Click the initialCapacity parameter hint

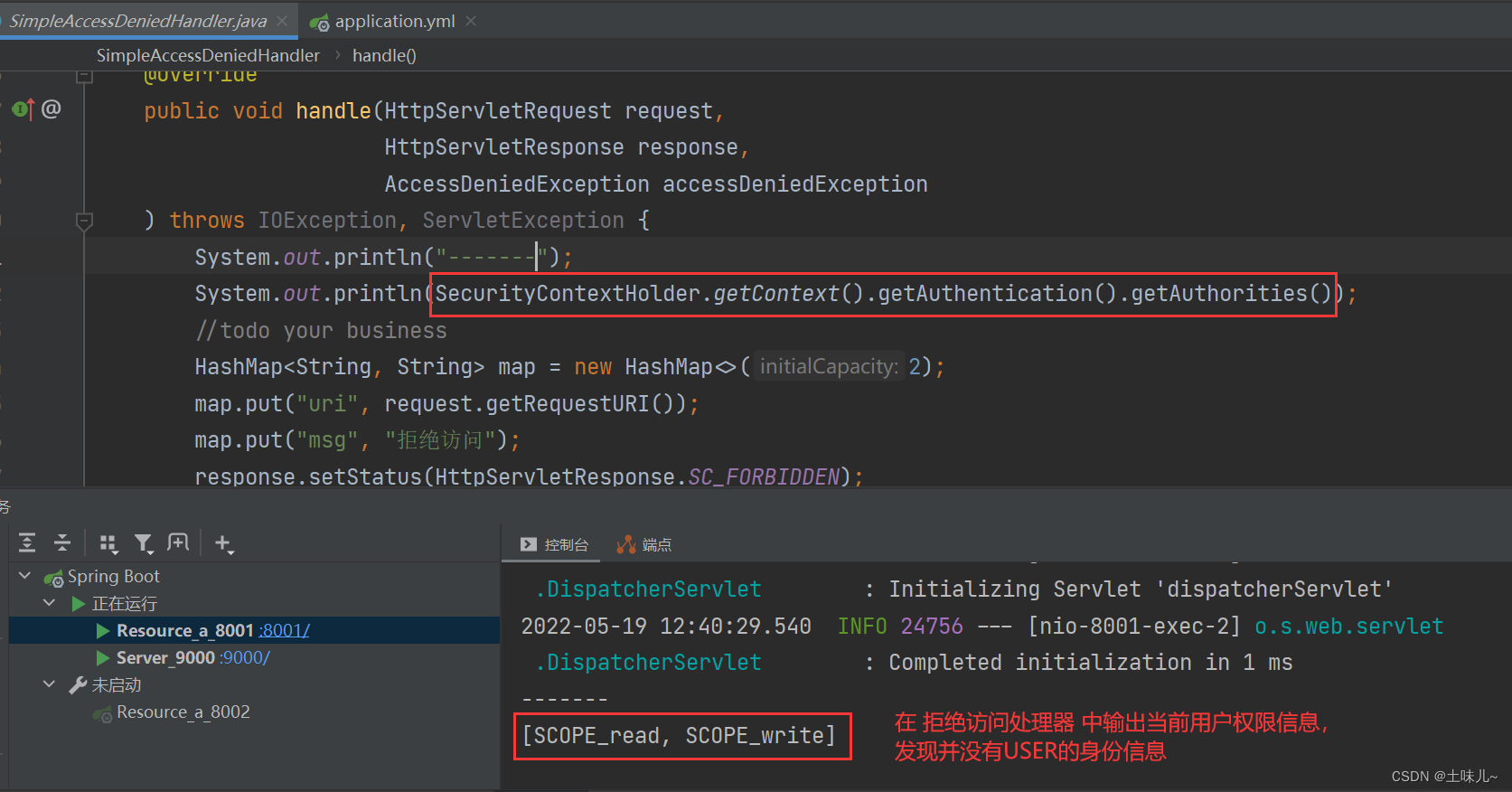(829, 366)
